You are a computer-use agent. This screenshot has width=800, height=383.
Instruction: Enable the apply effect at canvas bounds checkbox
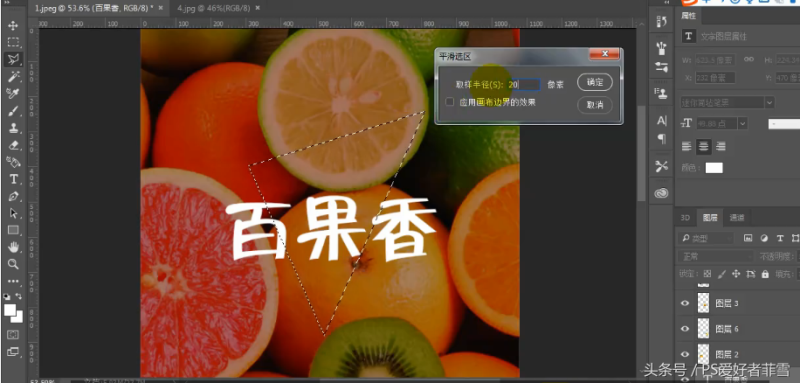(449, 102)
